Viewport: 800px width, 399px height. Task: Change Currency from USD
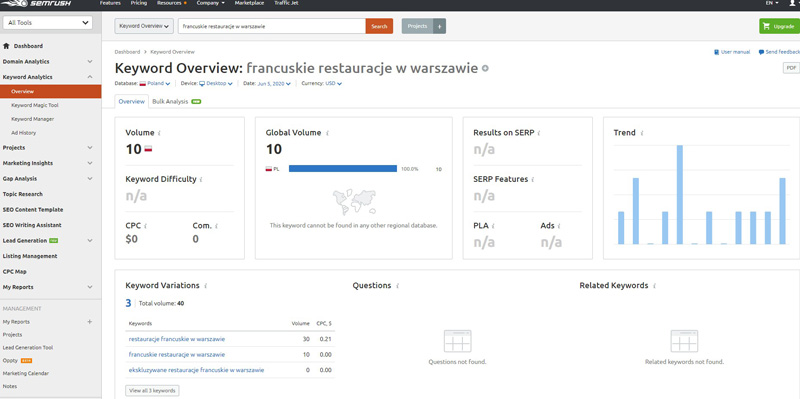pos(334,84)
